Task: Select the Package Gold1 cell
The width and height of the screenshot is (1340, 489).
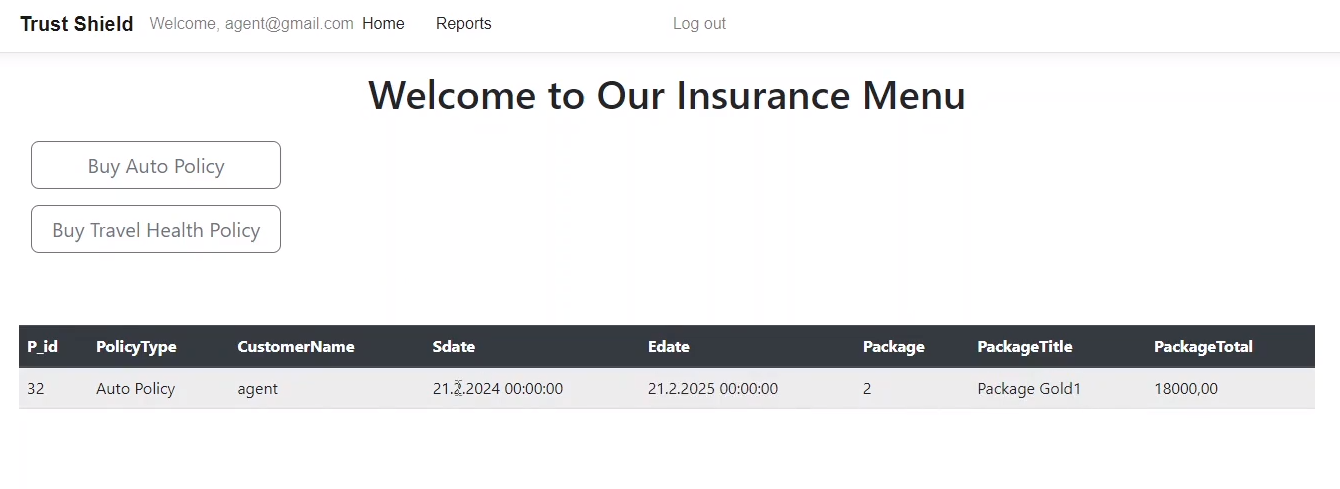Action: pos(1029,389)
